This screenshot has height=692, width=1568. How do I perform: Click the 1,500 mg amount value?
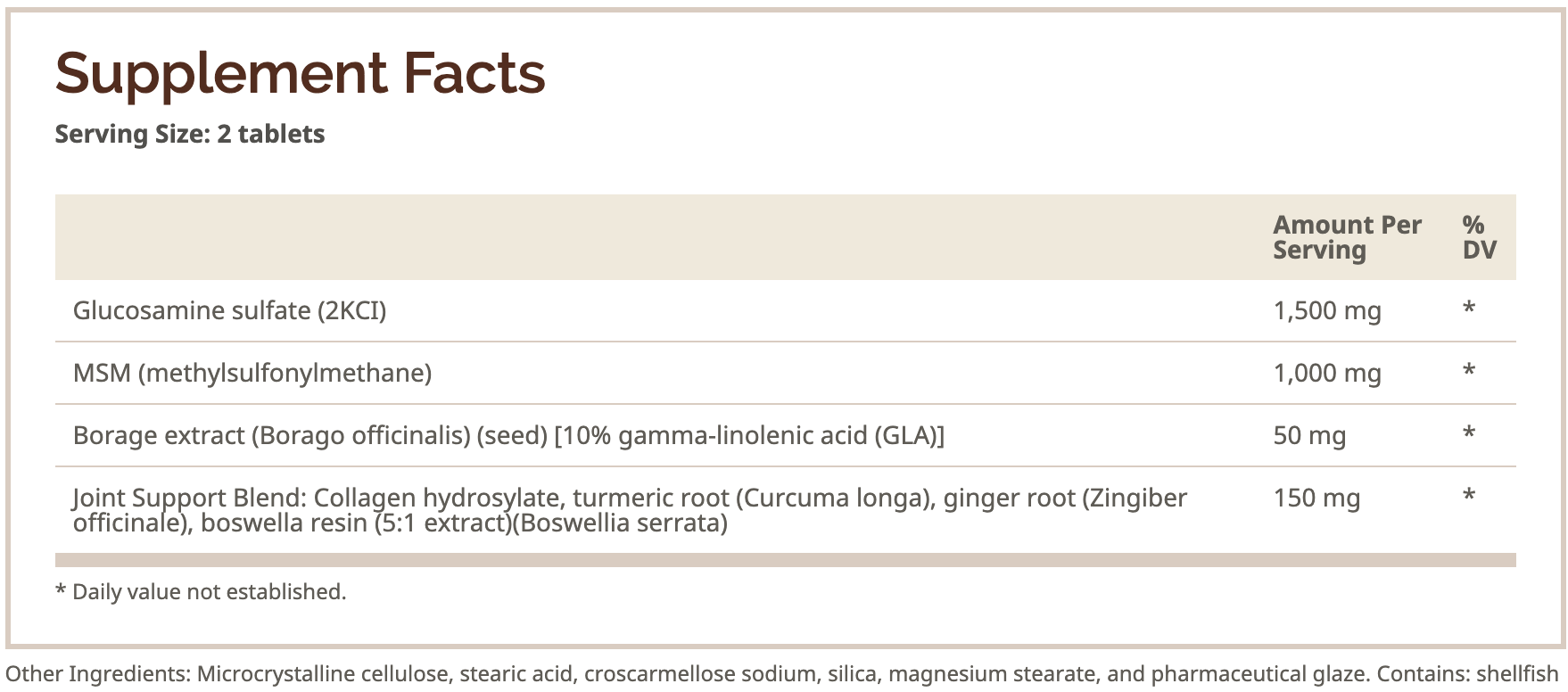pos(1326,310)
